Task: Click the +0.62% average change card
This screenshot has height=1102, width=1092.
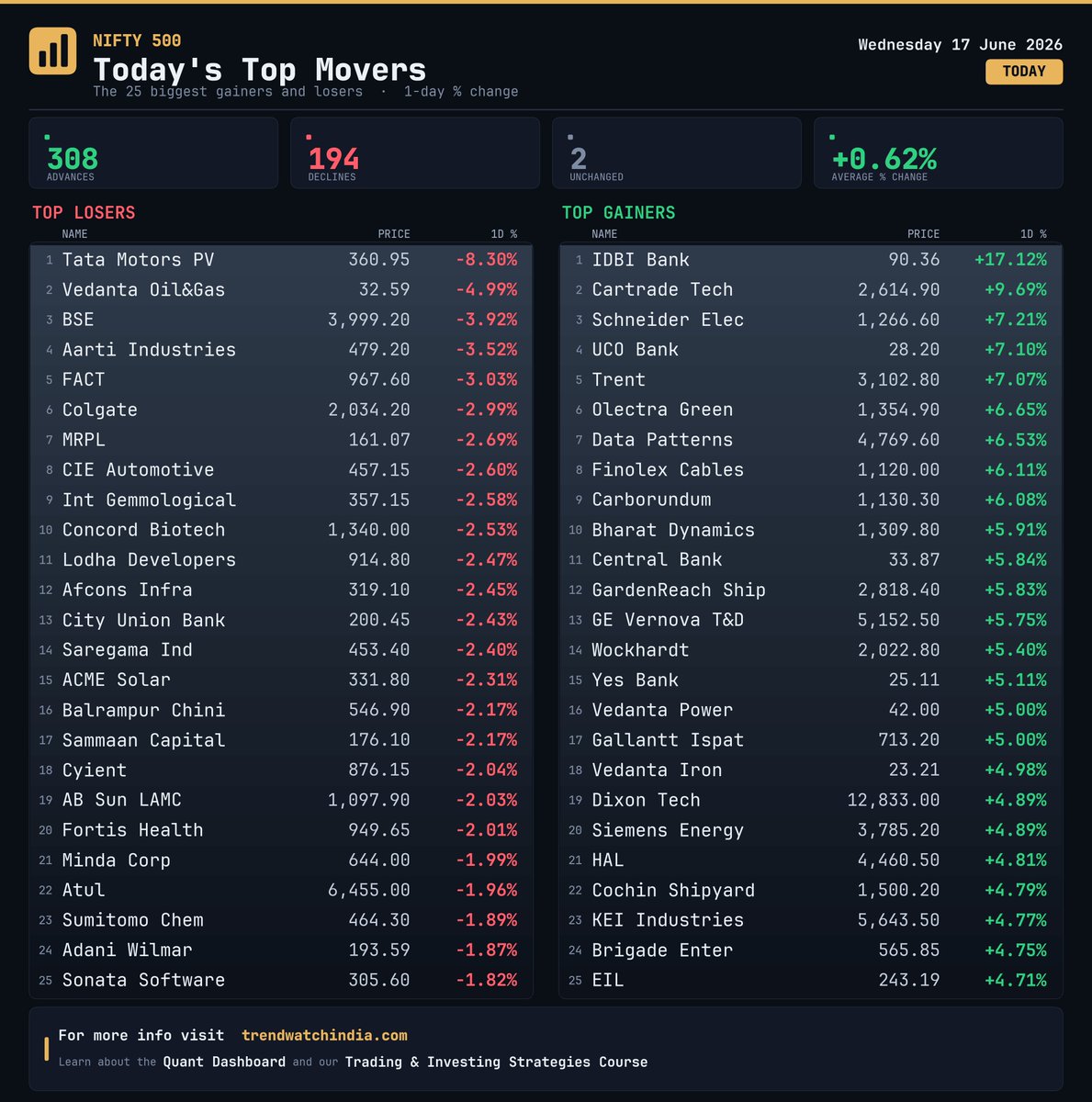Action: tap(939, 153)
